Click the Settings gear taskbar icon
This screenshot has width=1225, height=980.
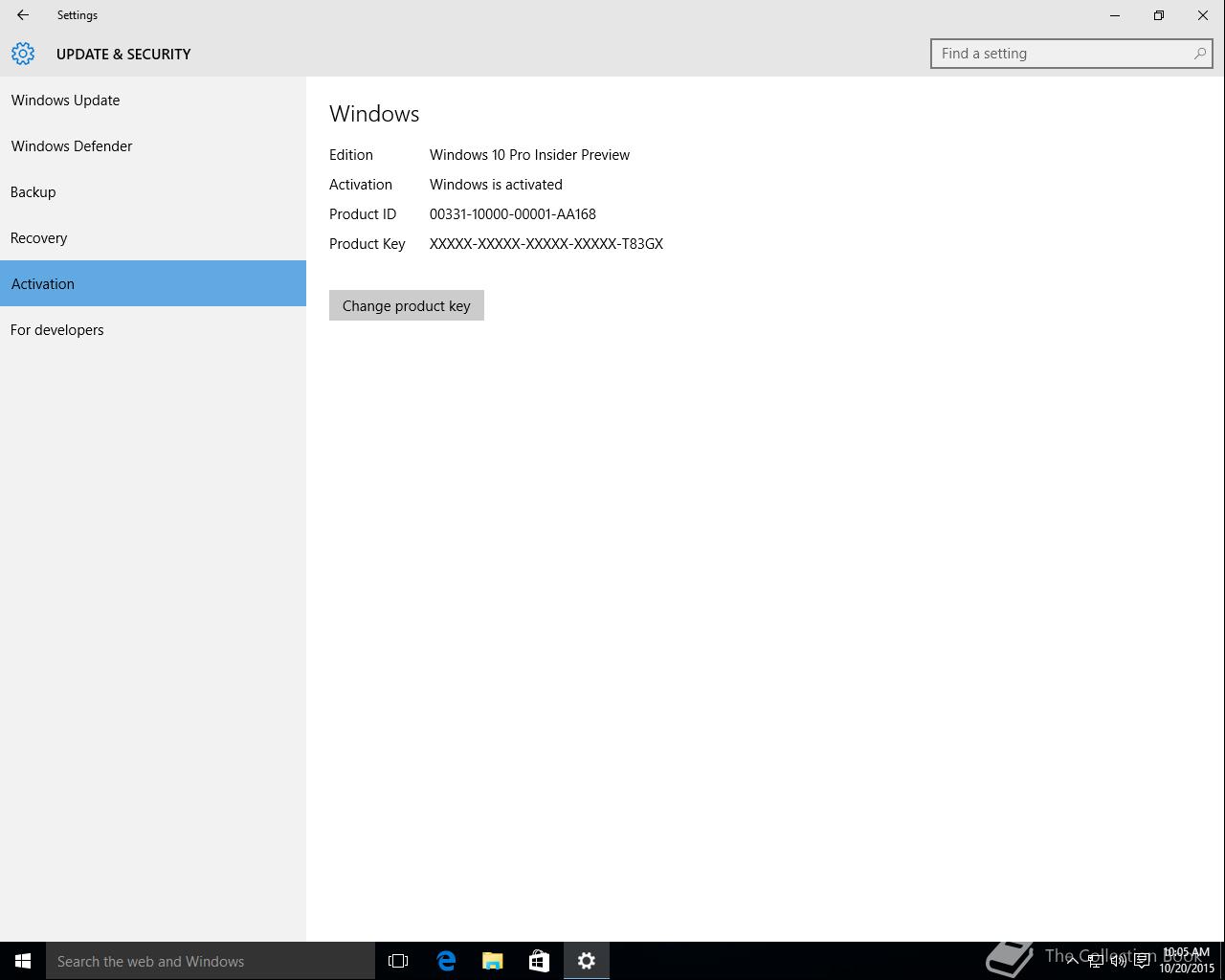(x=587, y=961)
